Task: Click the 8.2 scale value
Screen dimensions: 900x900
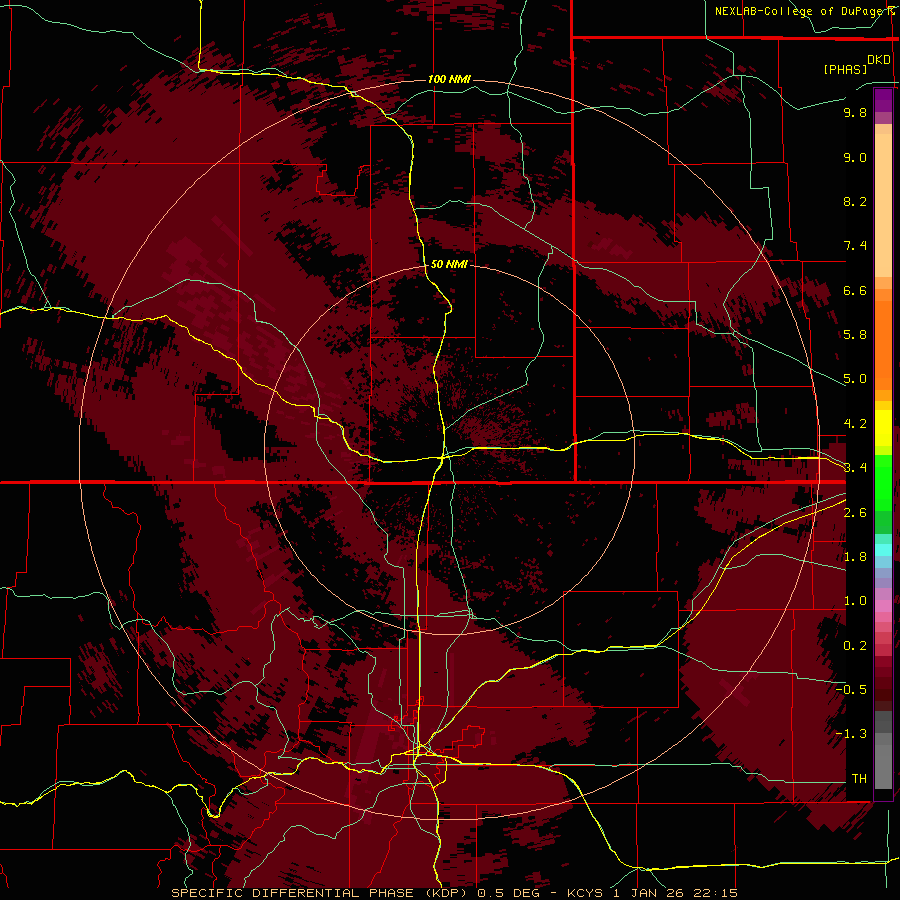Action: 855,201
